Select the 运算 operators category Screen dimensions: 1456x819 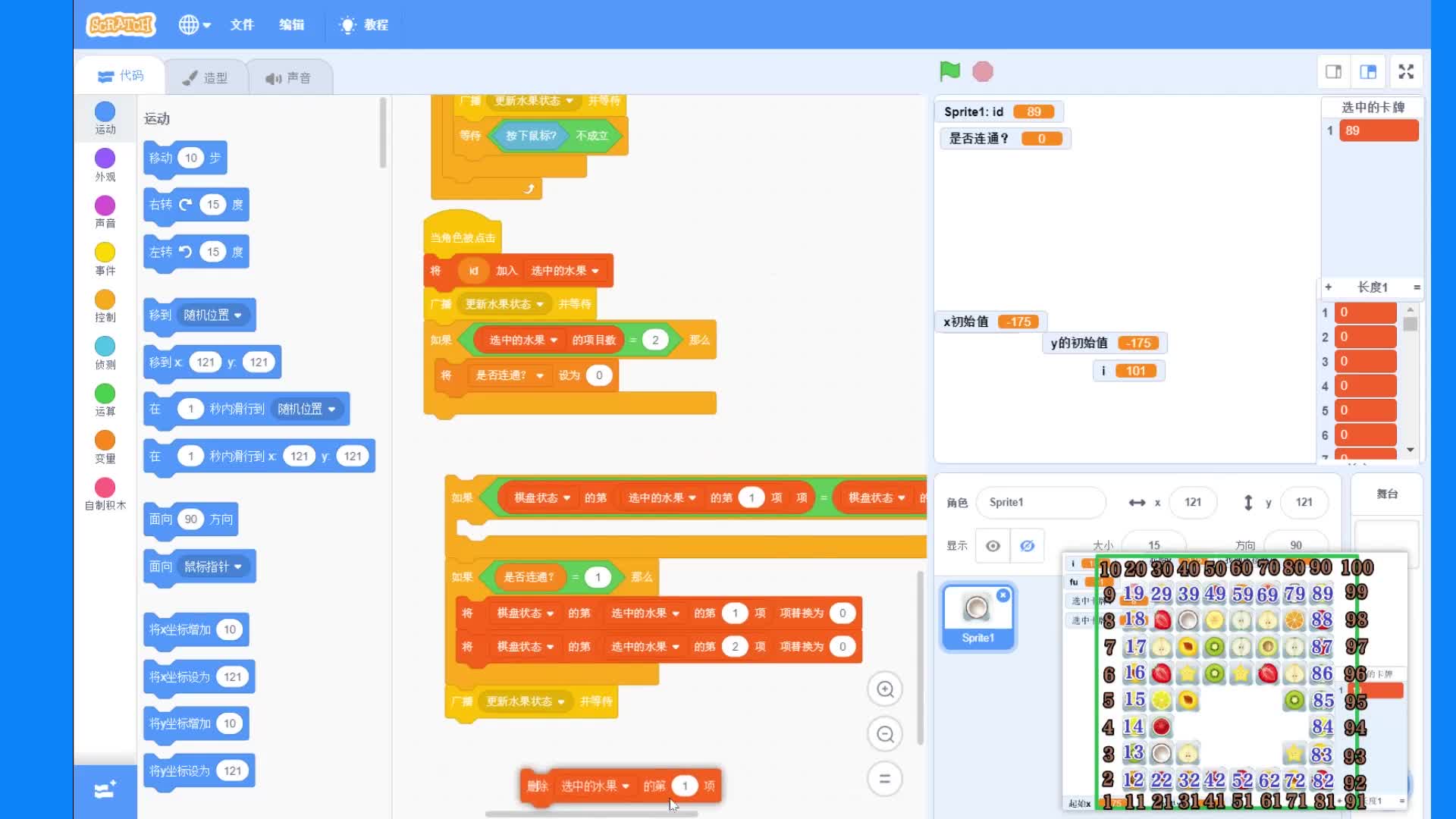(105, 400)
